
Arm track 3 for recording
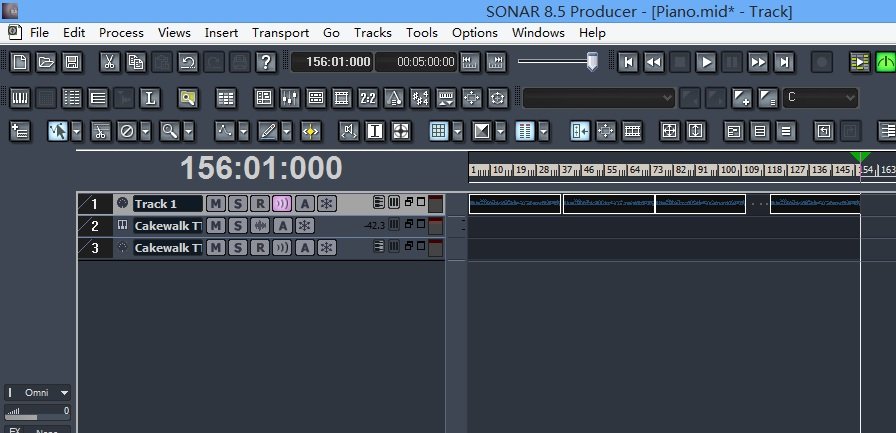pyautogui.click(x=259, y=248)
